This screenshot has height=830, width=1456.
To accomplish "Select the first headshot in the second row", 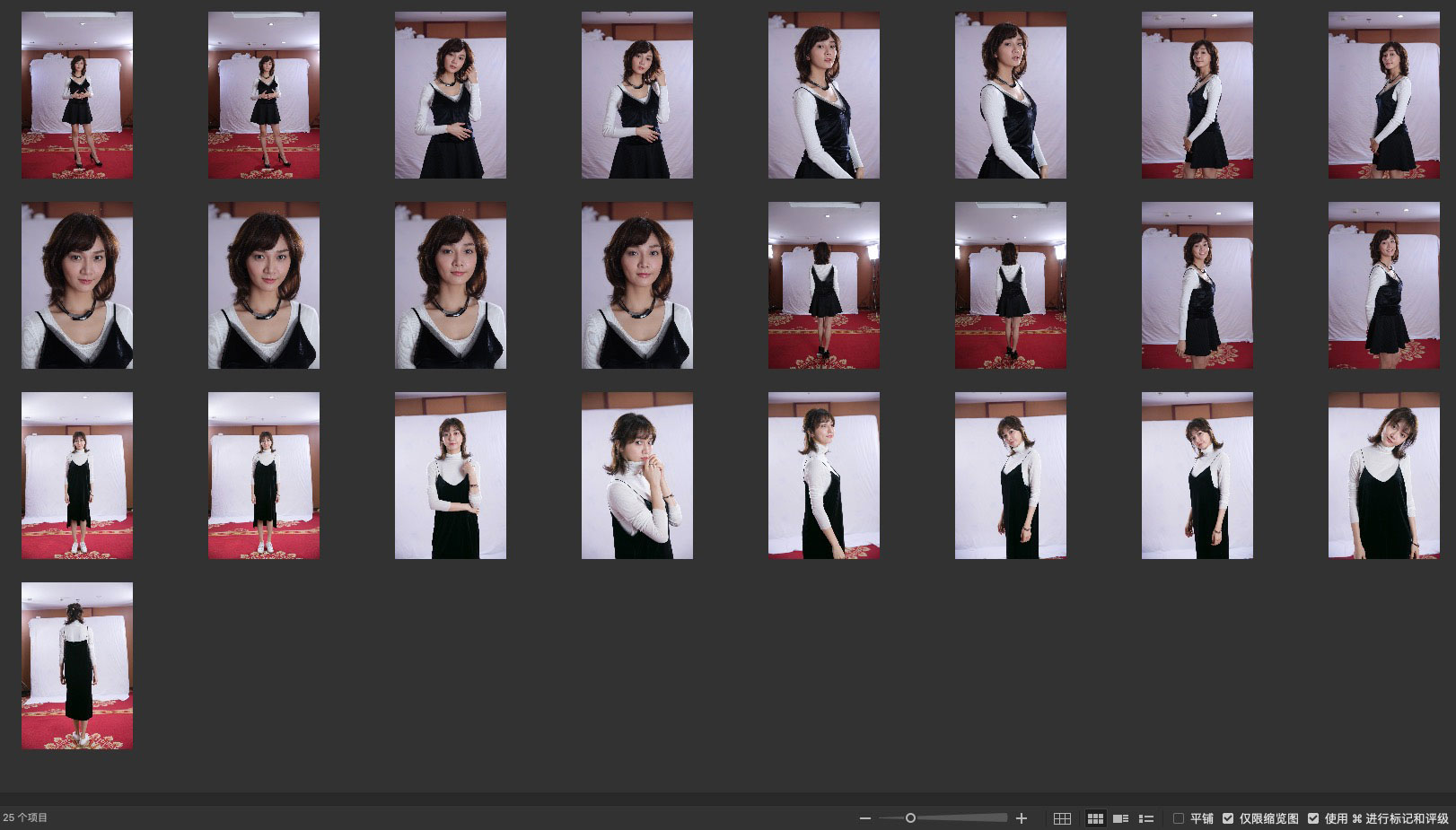I will 77,285.
